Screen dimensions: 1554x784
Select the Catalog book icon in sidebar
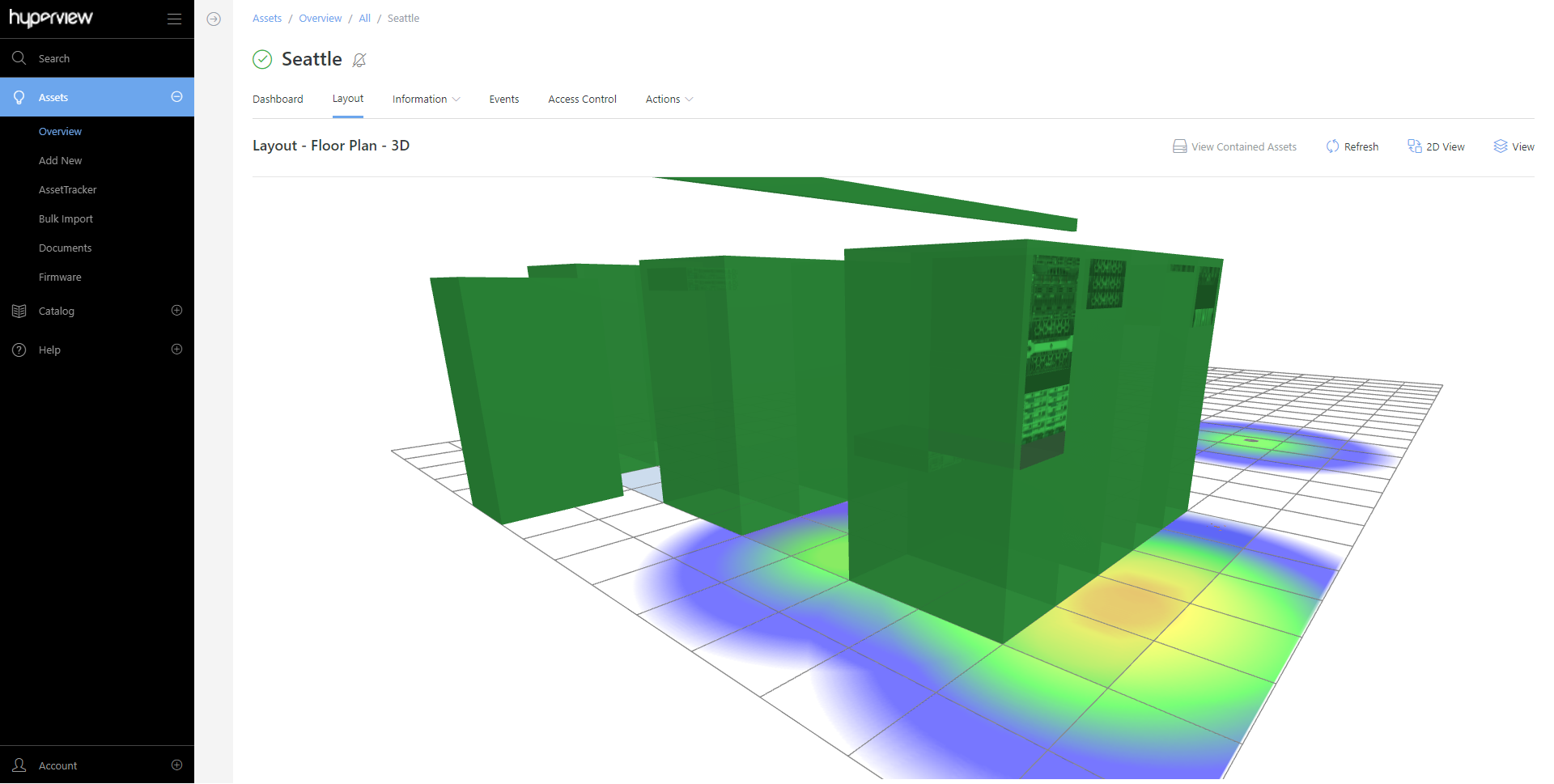(19, 311)
